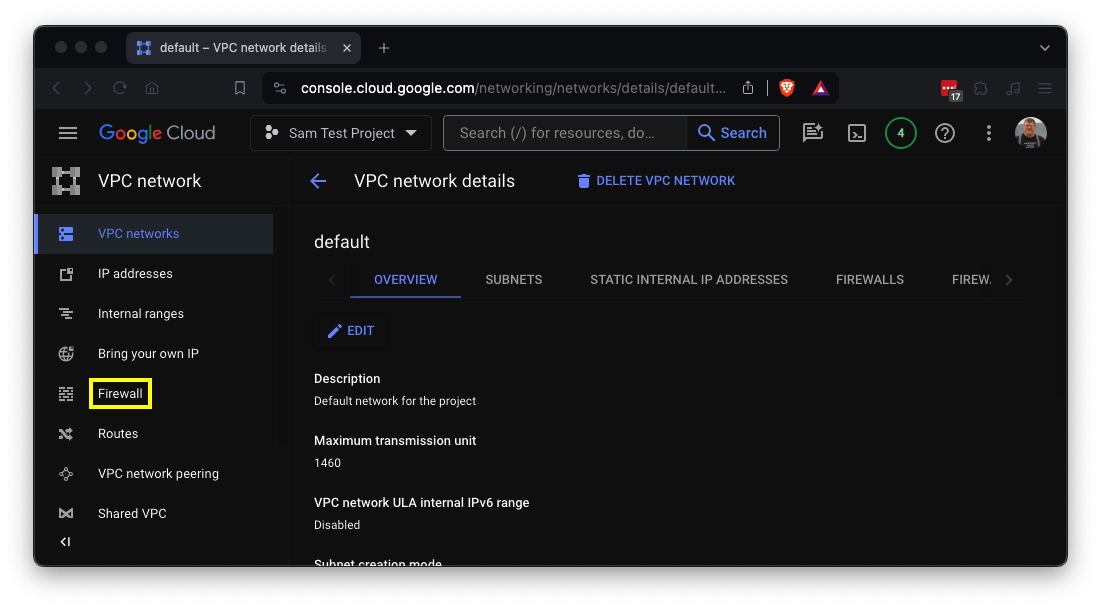The height and width of the screenshot is (608, 1101).
Task: Open the three-dot settings and utilities menu
Action: tap(988, 133)
